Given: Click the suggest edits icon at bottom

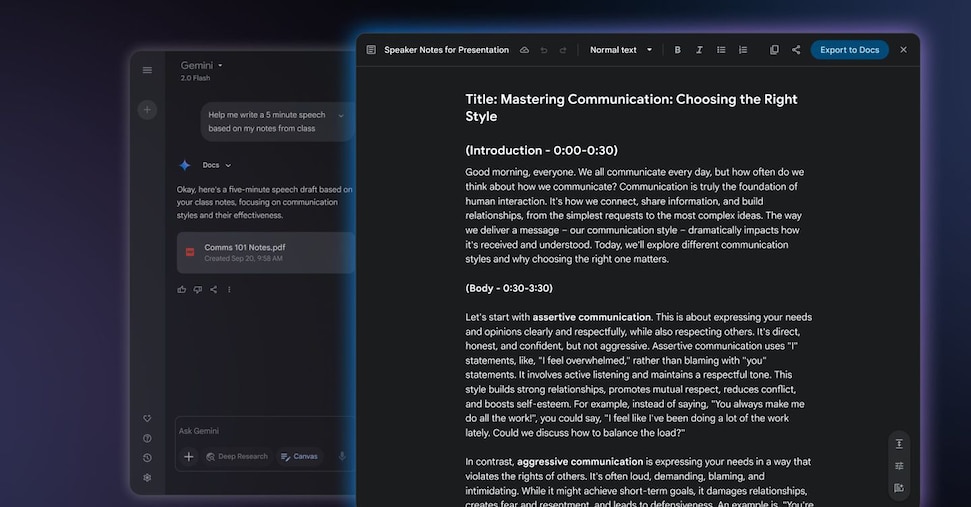Looking at the screenshot, I should 899,488.
